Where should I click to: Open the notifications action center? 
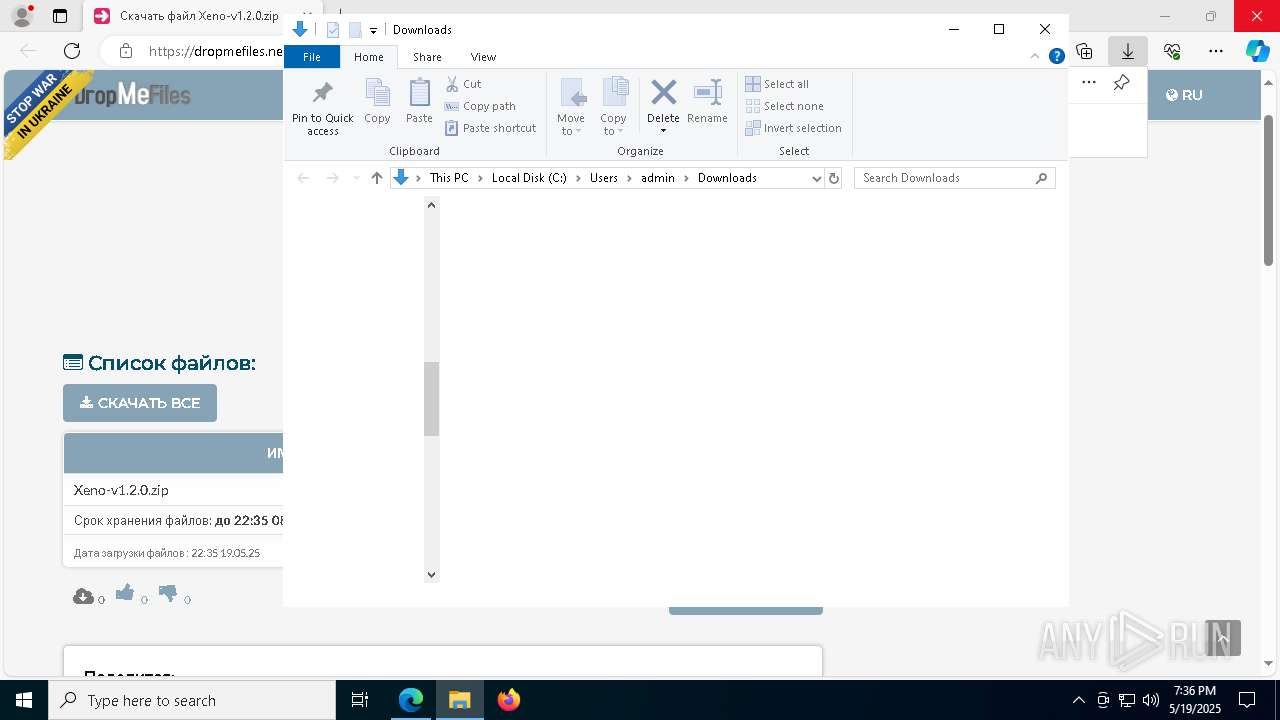pos(1247,700)
